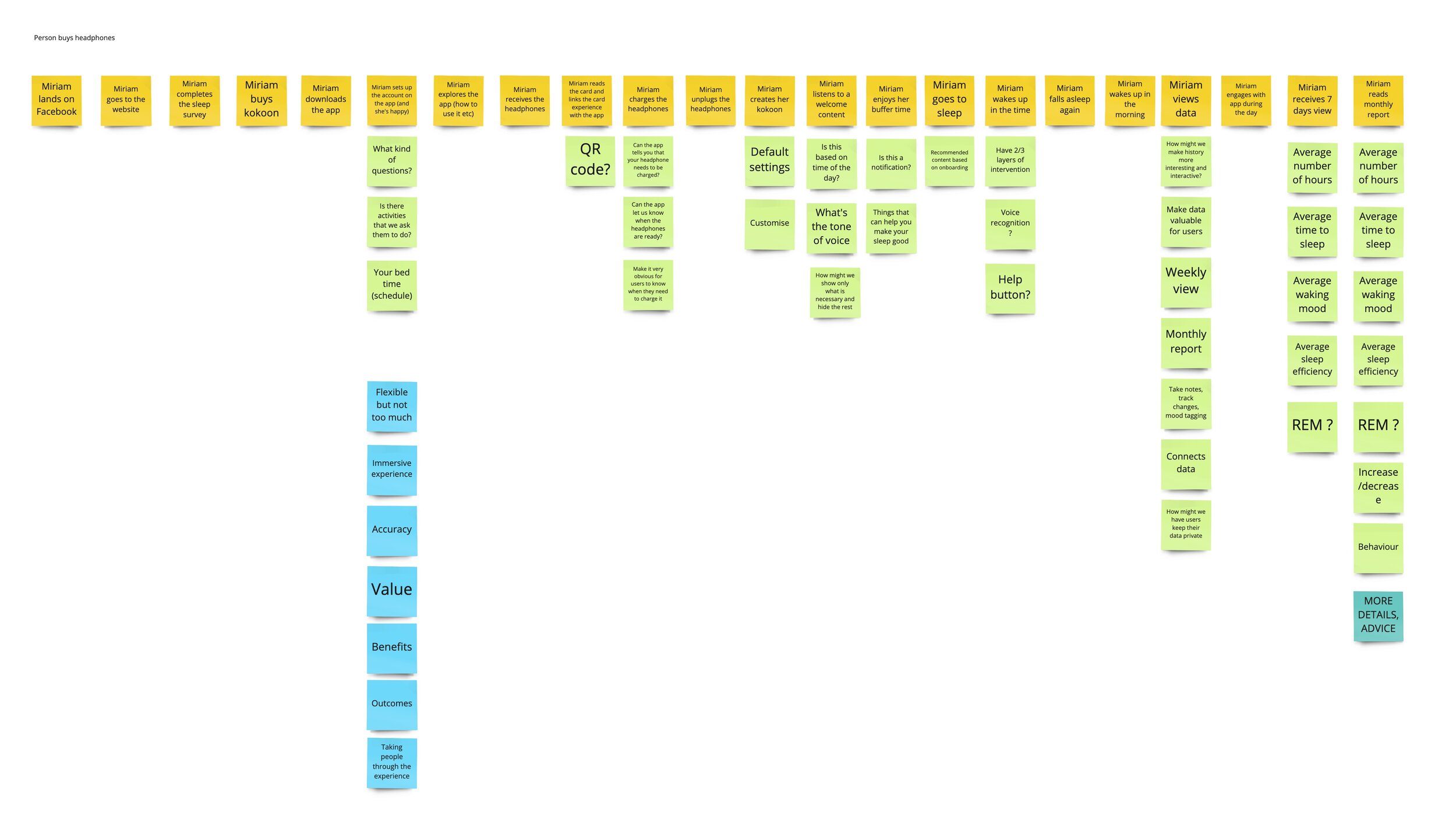Click the 'Monthly report' sticky note
The width and height of the screenshot is (1456, 820).
click(1185, 342)
